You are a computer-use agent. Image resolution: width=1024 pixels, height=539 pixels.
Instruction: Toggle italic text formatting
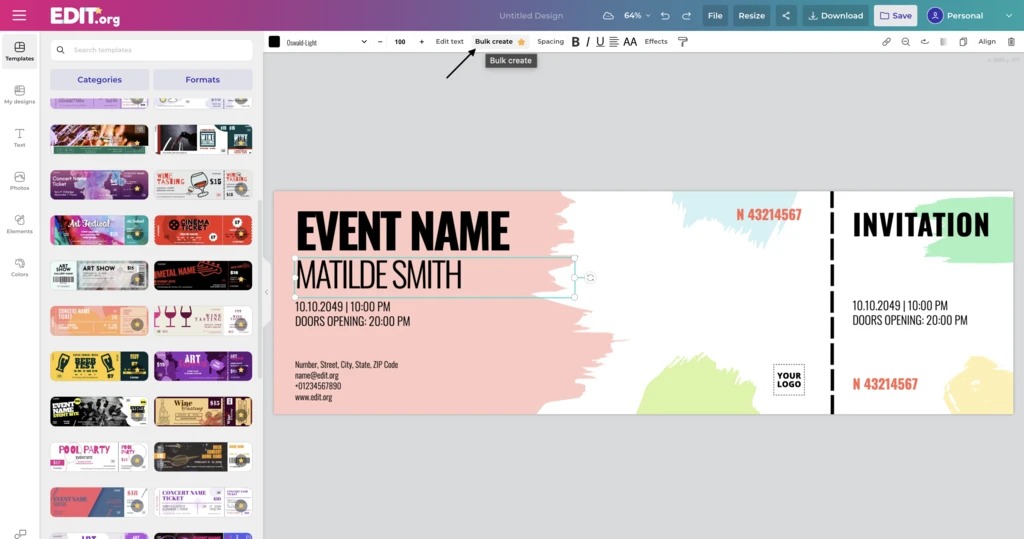click(x=587, y=42)
